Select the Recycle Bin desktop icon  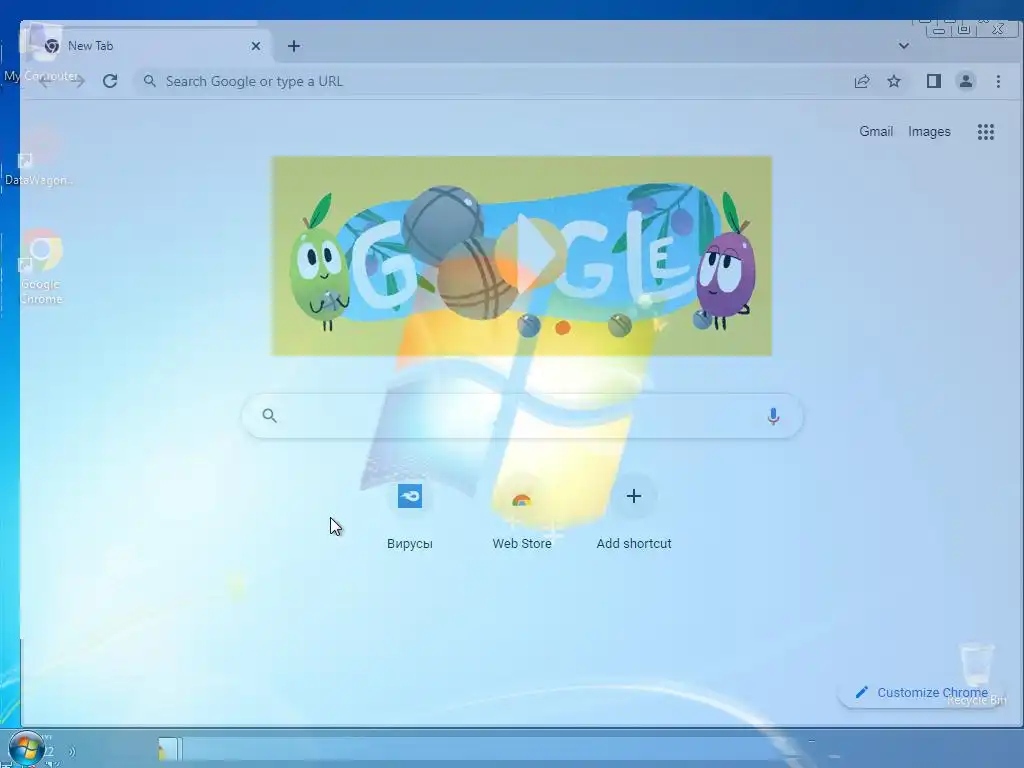[x=977, y=675]
